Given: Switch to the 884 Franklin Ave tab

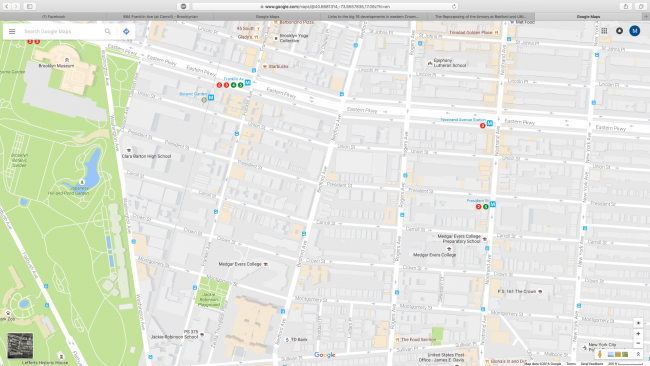Looking at the screenshot, I should [x=160, y=17].
